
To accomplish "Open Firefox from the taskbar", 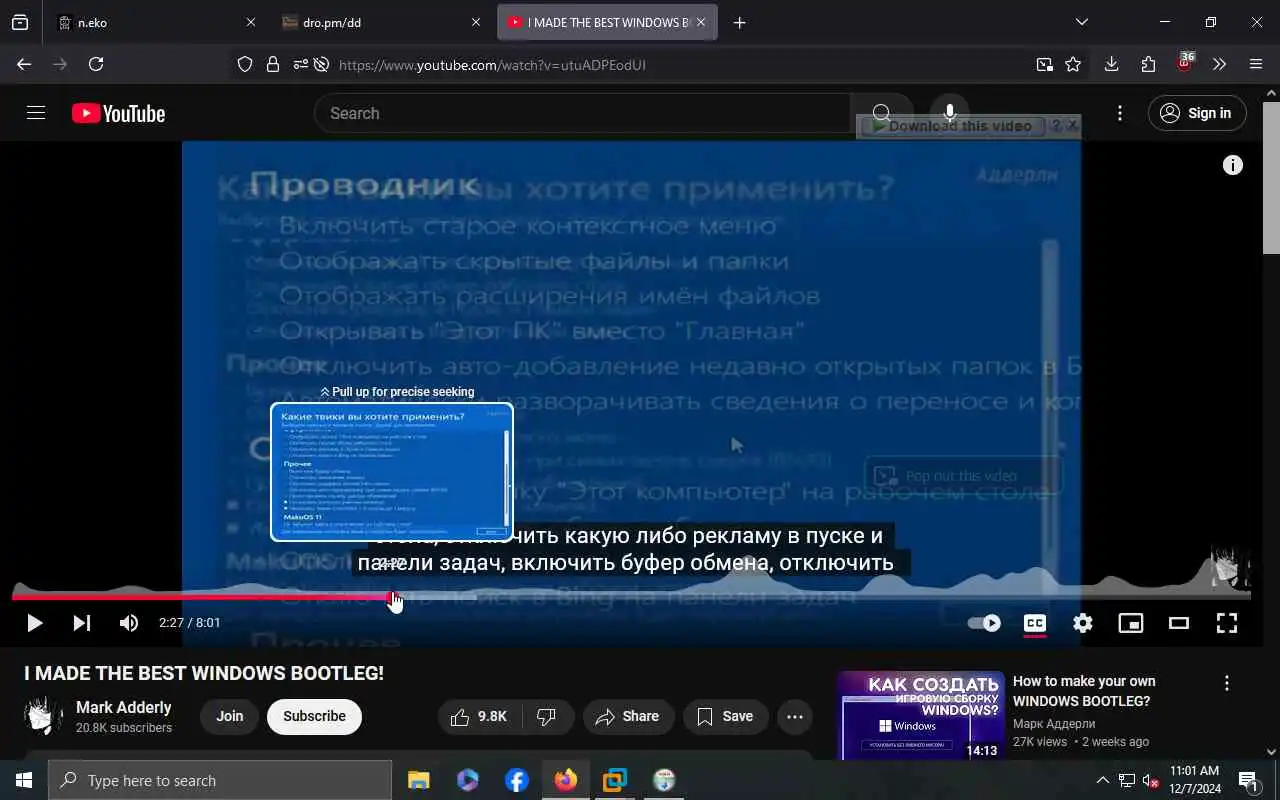I will tap(566, 780).
